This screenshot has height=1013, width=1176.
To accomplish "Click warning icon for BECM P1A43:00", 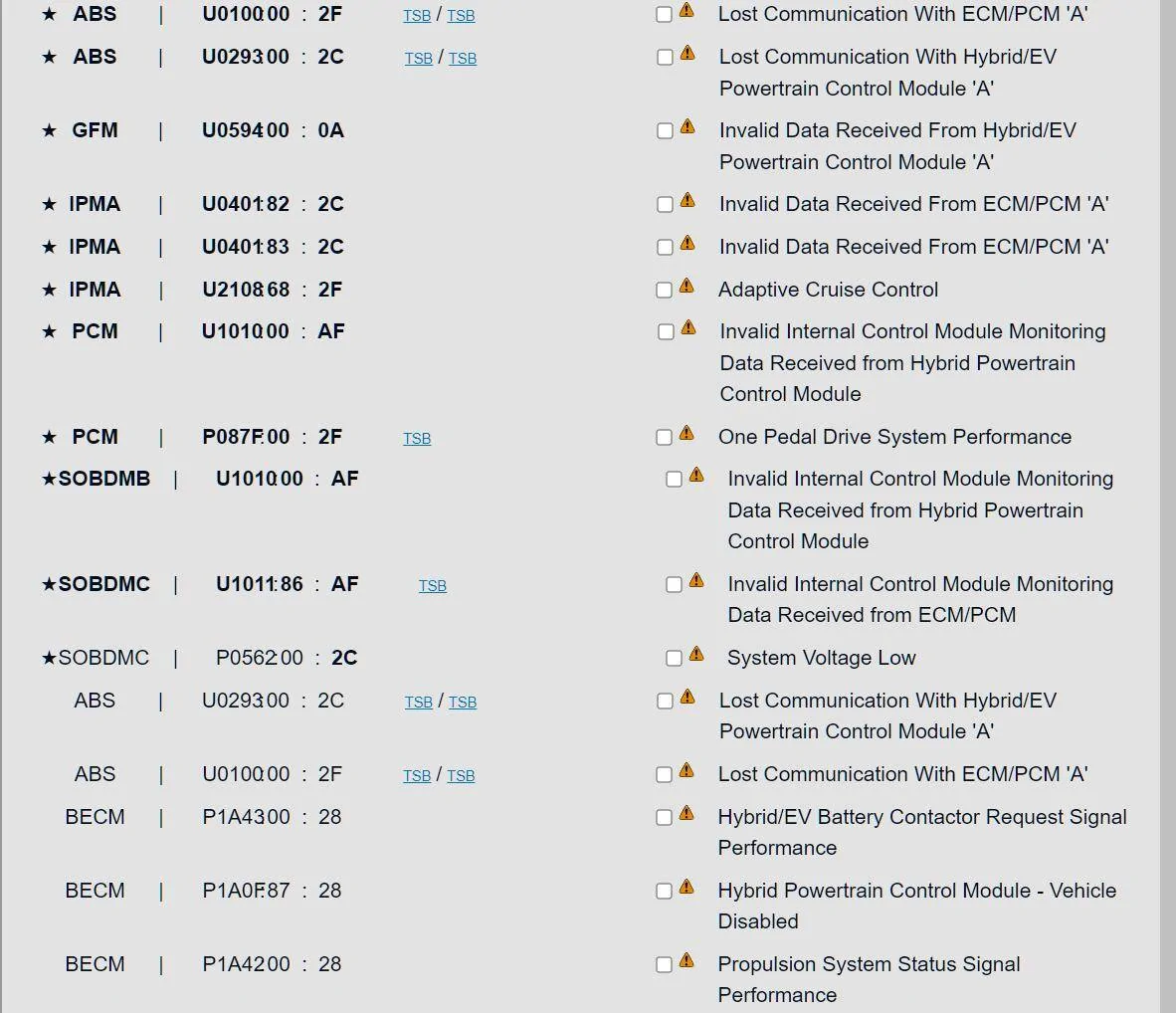I will (686, 813).
